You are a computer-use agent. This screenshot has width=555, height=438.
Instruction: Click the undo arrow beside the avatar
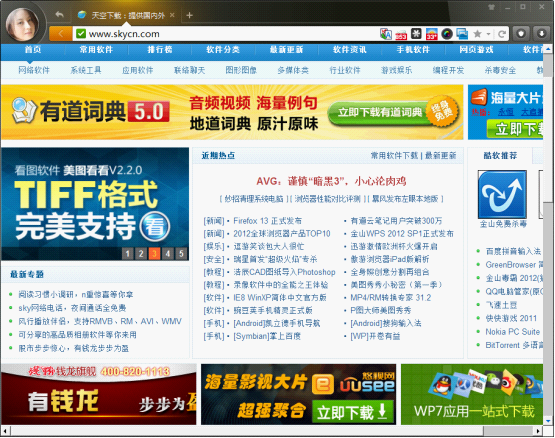[x=59, y=15]
